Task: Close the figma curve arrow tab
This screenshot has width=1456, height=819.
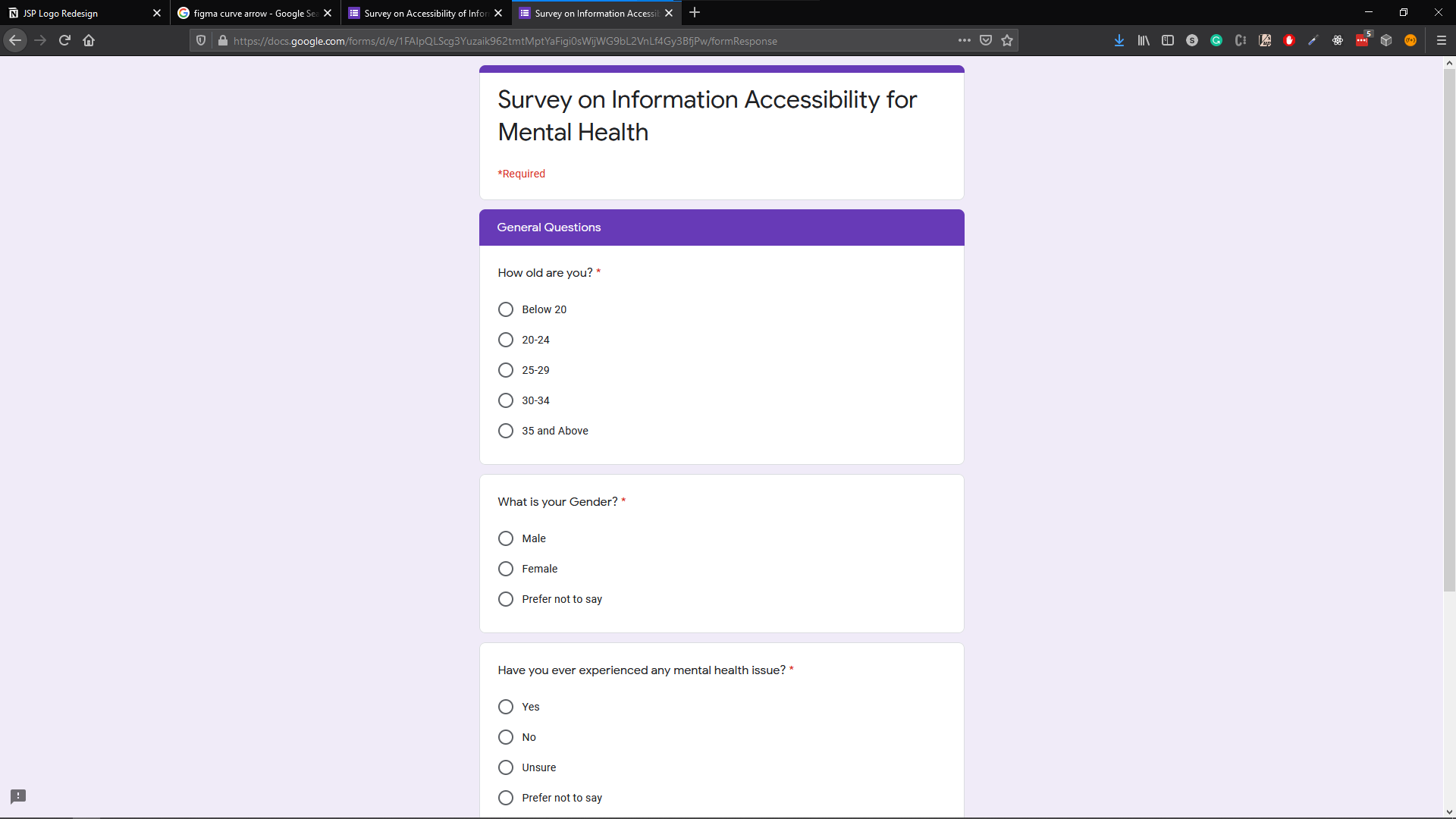Action: click(328, 13)
